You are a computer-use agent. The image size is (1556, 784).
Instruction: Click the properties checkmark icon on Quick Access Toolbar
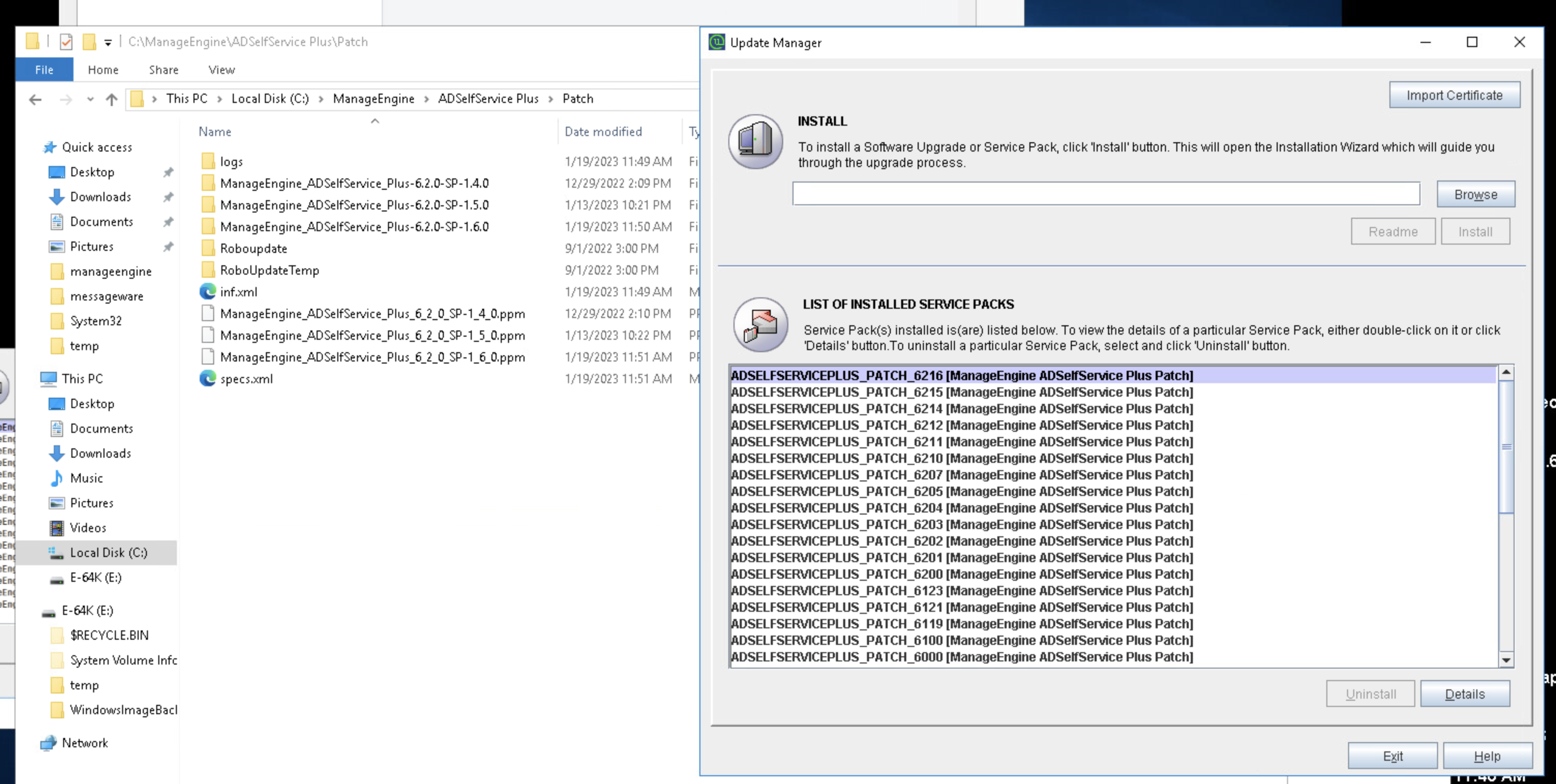coord(65,41)
